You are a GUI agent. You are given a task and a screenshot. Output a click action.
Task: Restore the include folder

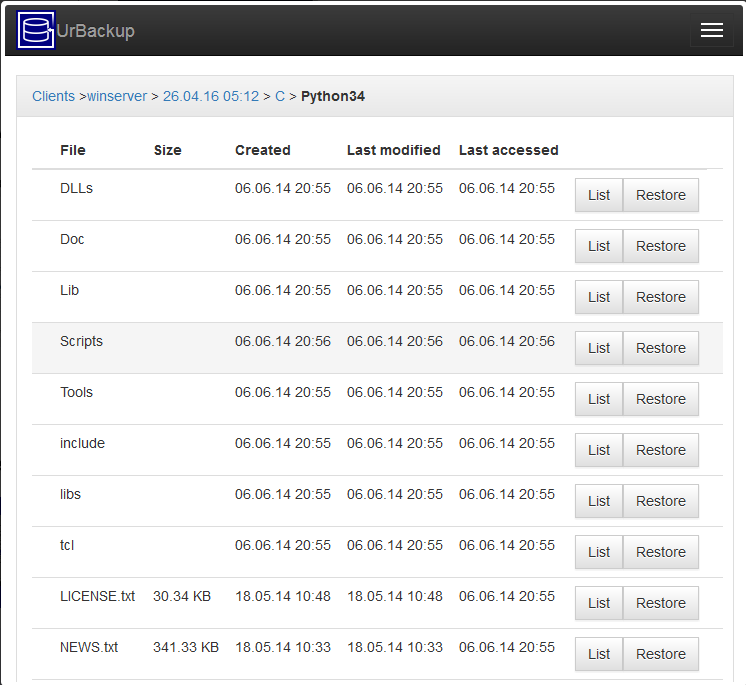[661, 450]
